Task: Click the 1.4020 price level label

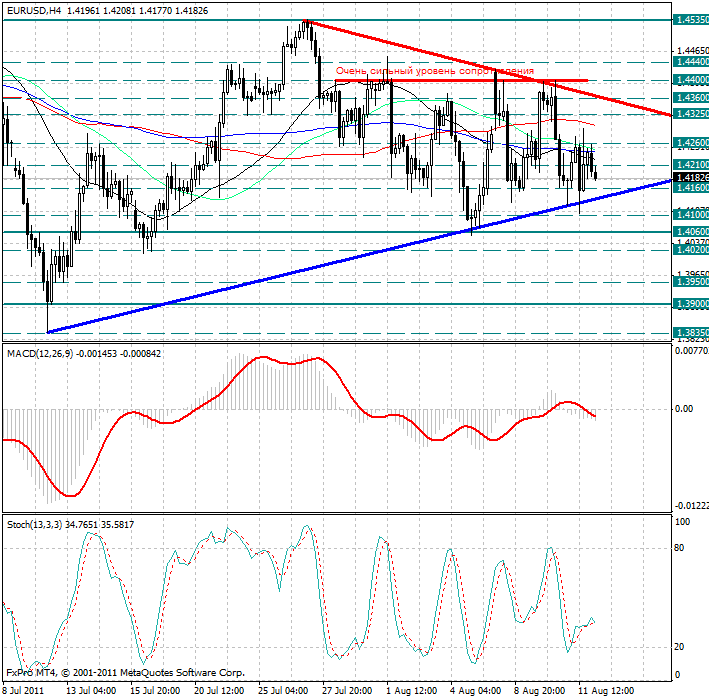Action: click(691, 250)
